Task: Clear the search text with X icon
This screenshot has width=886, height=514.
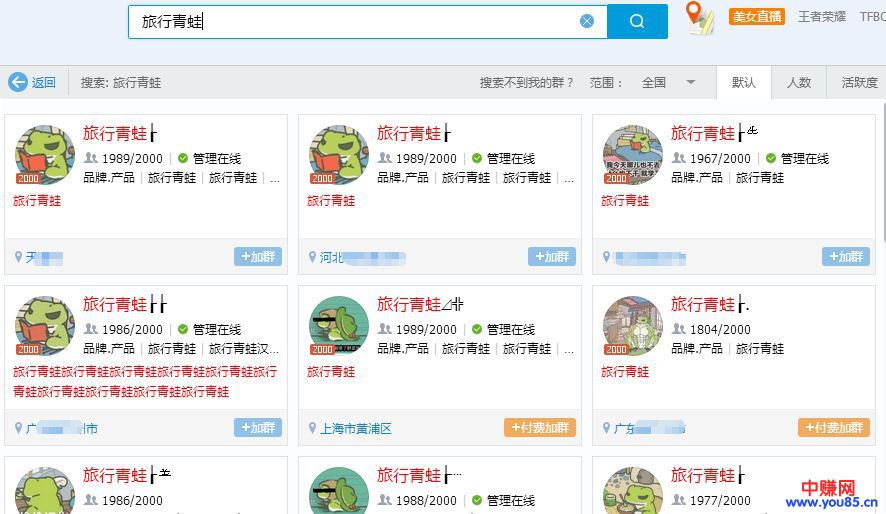Action: 587,21
